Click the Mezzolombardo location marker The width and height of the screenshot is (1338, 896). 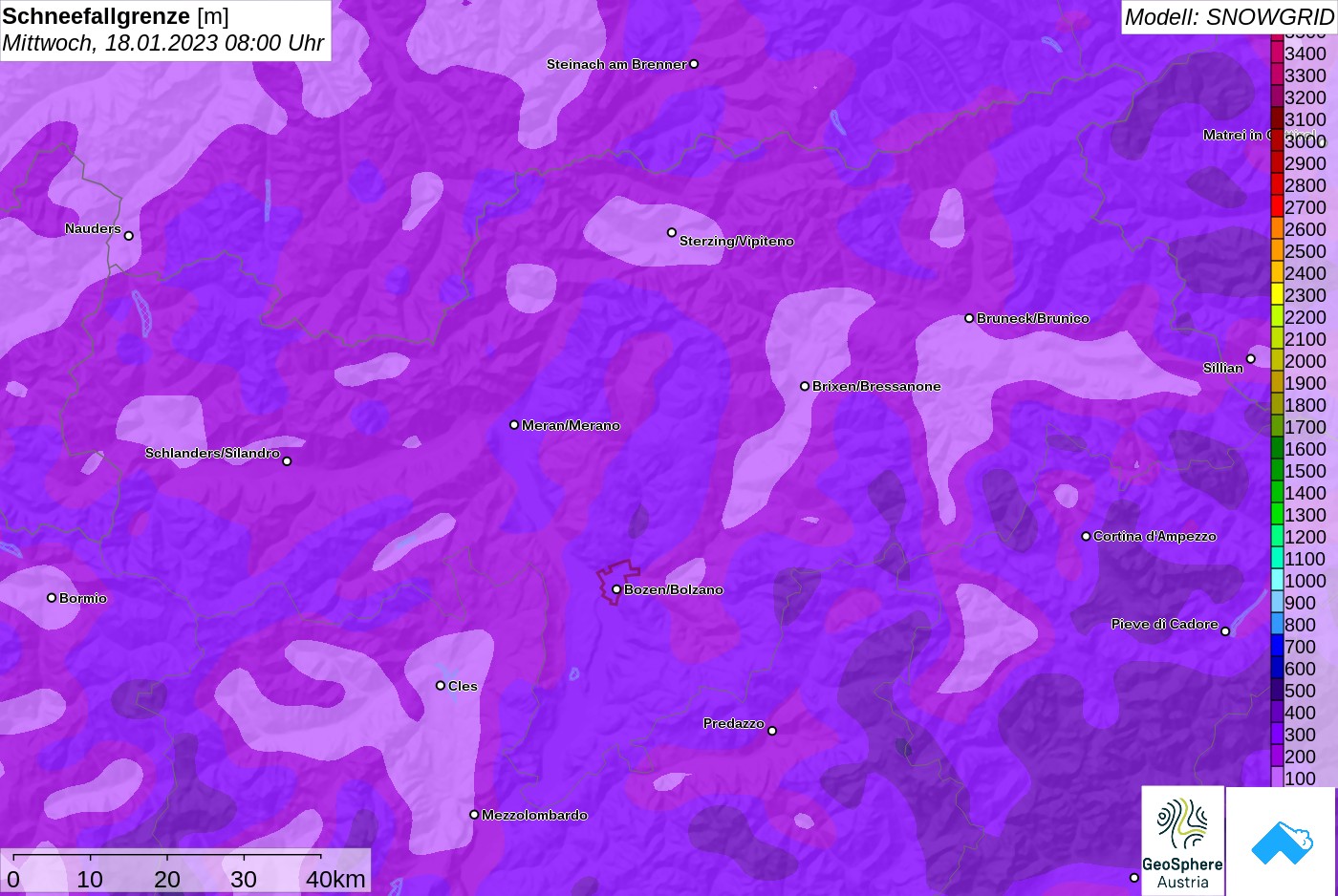pos(474,815)
